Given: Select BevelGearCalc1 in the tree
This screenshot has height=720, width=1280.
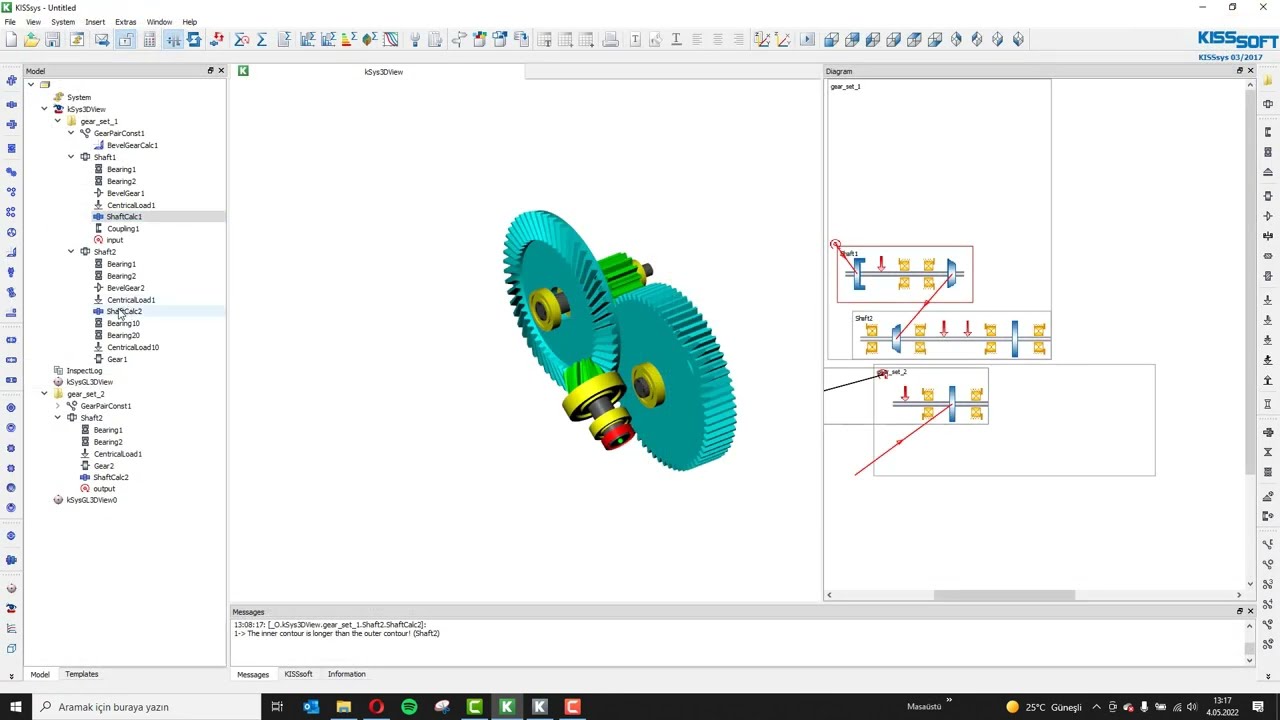Looking at the screenshot, I should pyautogui.click(x=132, y=145).
